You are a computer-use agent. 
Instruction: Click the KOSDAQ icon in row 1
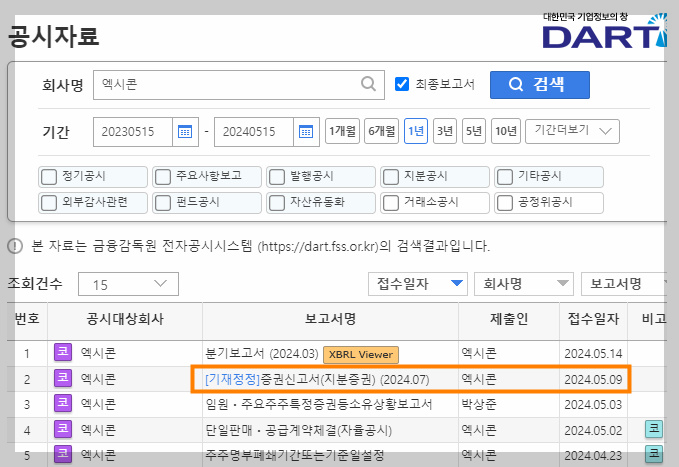pos(63,352)
